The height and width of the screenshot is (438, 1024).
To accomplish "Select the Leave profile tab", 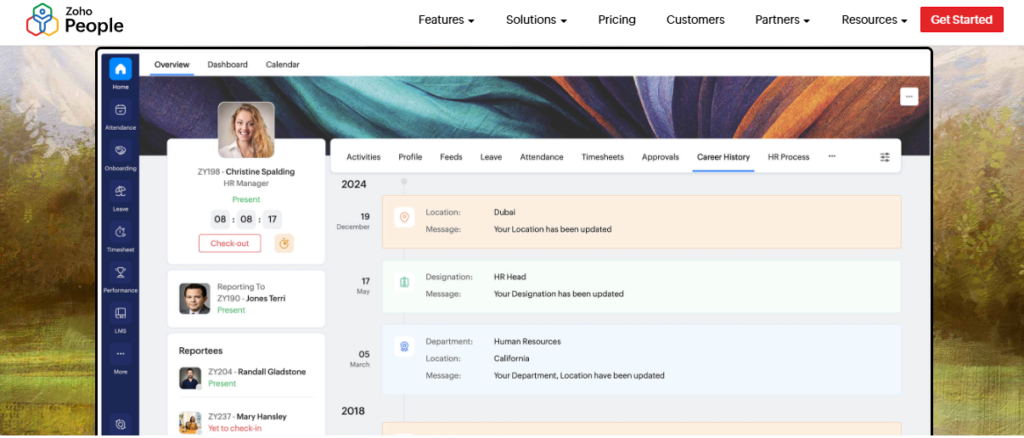I will 491,157.
